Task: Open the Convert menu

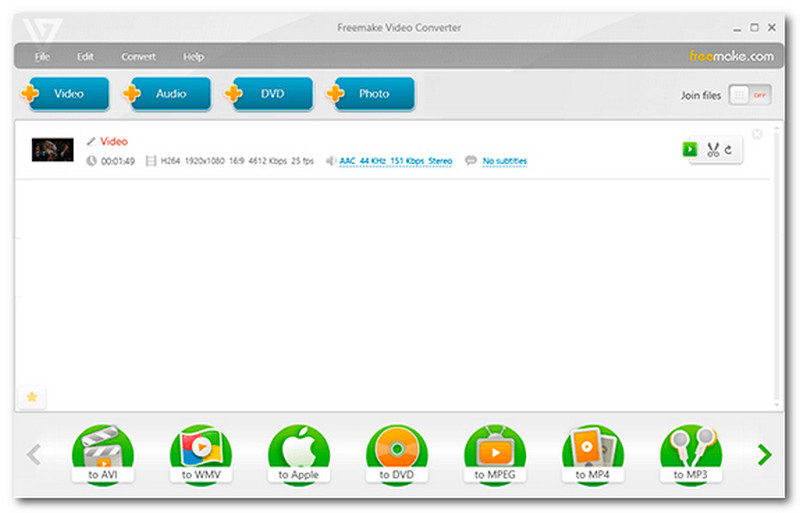Action: (138, 57)
